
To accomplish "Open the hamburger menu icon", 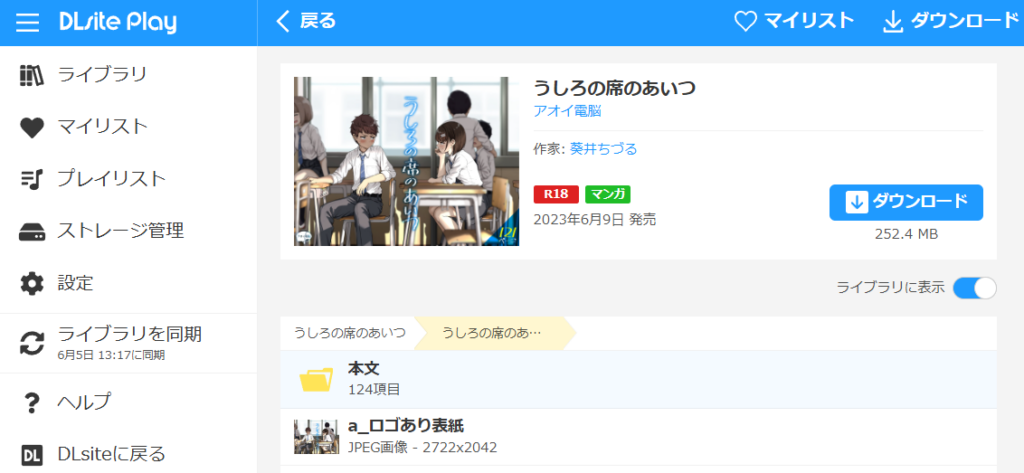I will [x=28, y=23].
